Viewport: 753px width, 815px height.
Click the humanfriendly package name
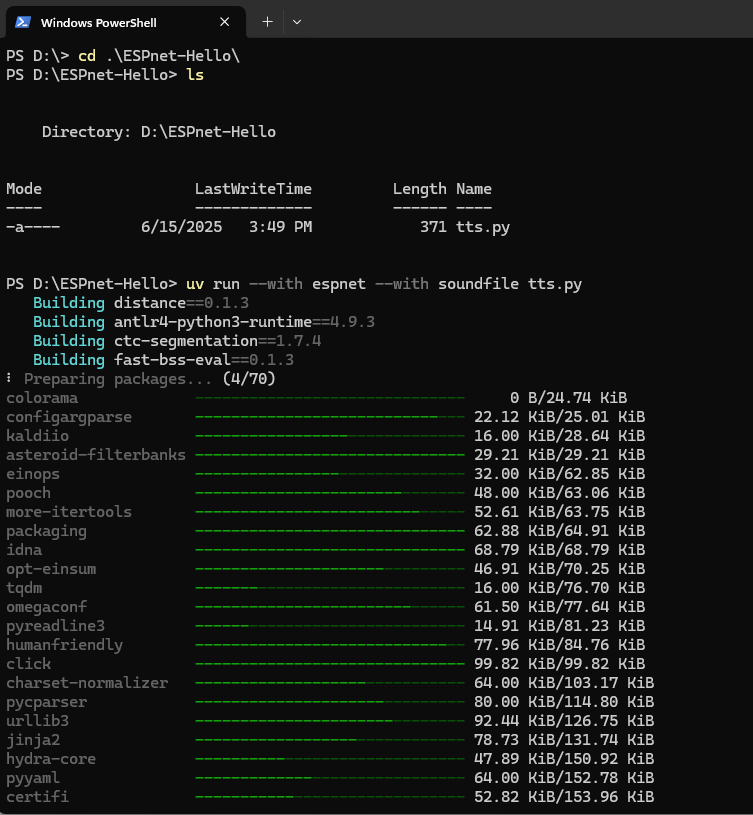click(64, 645)
